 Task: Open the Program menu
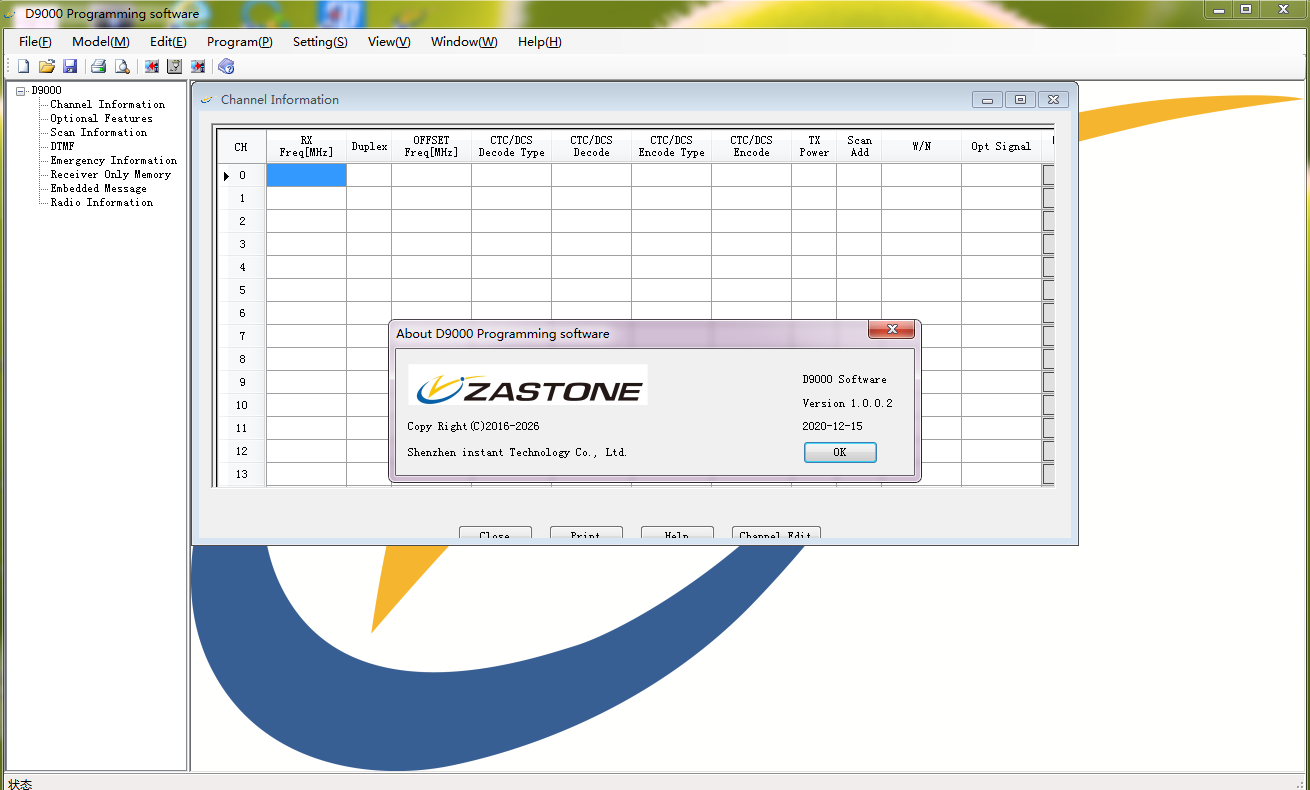[x=239, y=42]
